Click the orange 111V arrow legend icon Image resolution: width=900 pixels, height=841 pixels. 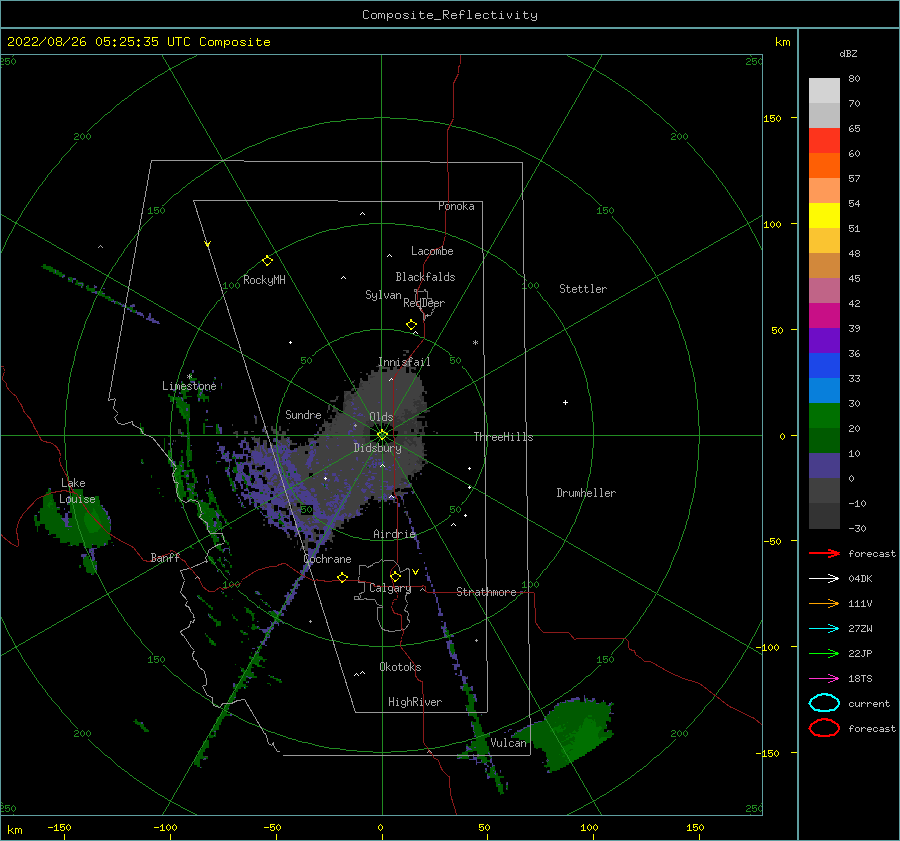824,603
